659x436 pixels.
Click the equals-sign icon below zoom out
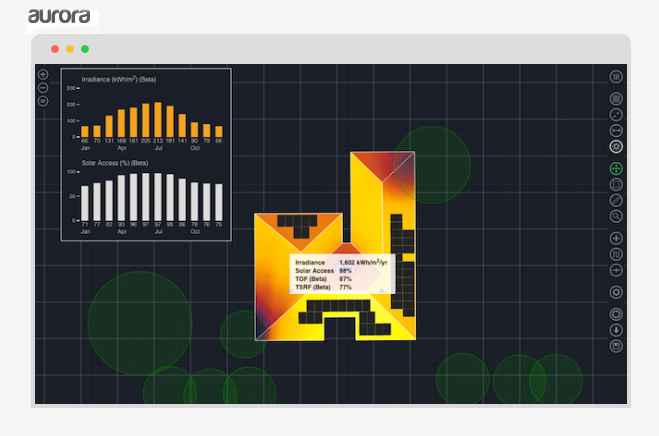click(x=43, y=101)
